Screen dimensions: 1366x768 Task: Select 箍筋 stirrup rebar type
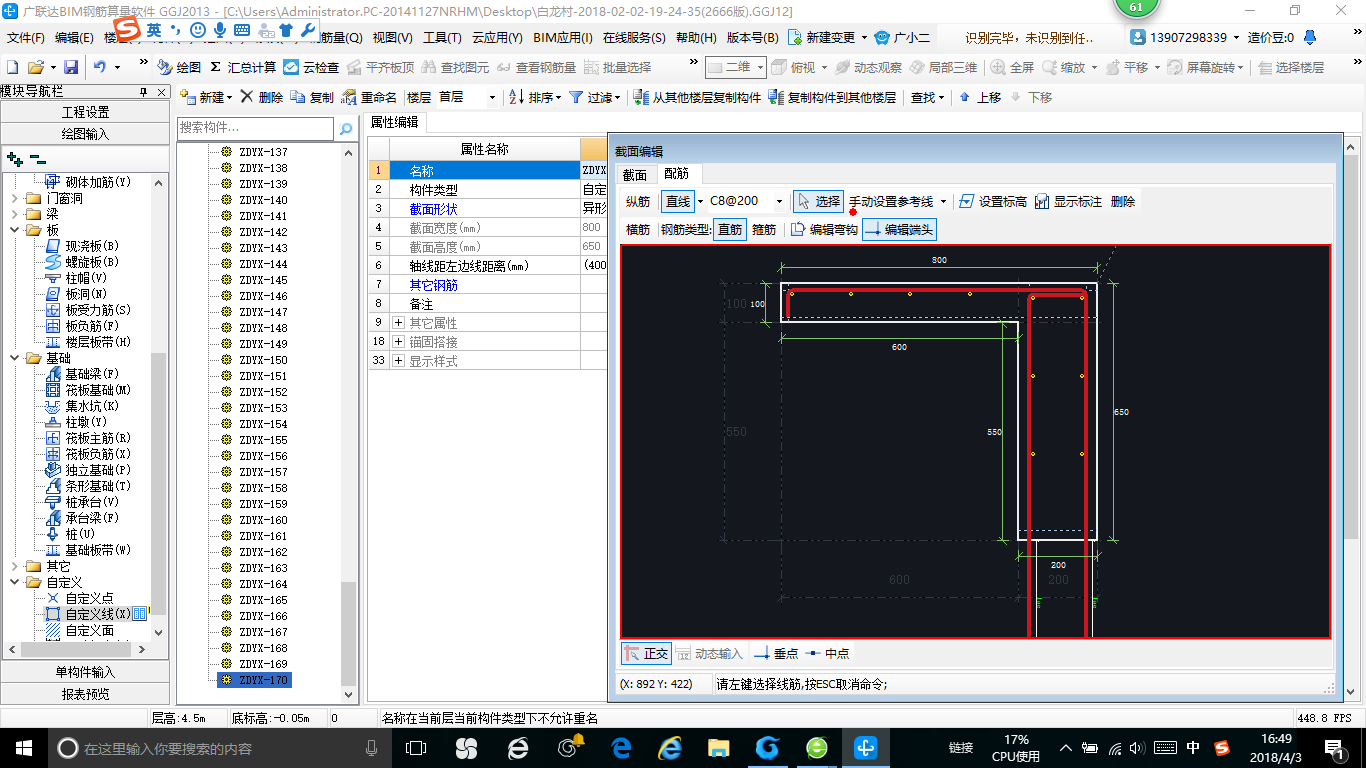(x=764, y=229)
